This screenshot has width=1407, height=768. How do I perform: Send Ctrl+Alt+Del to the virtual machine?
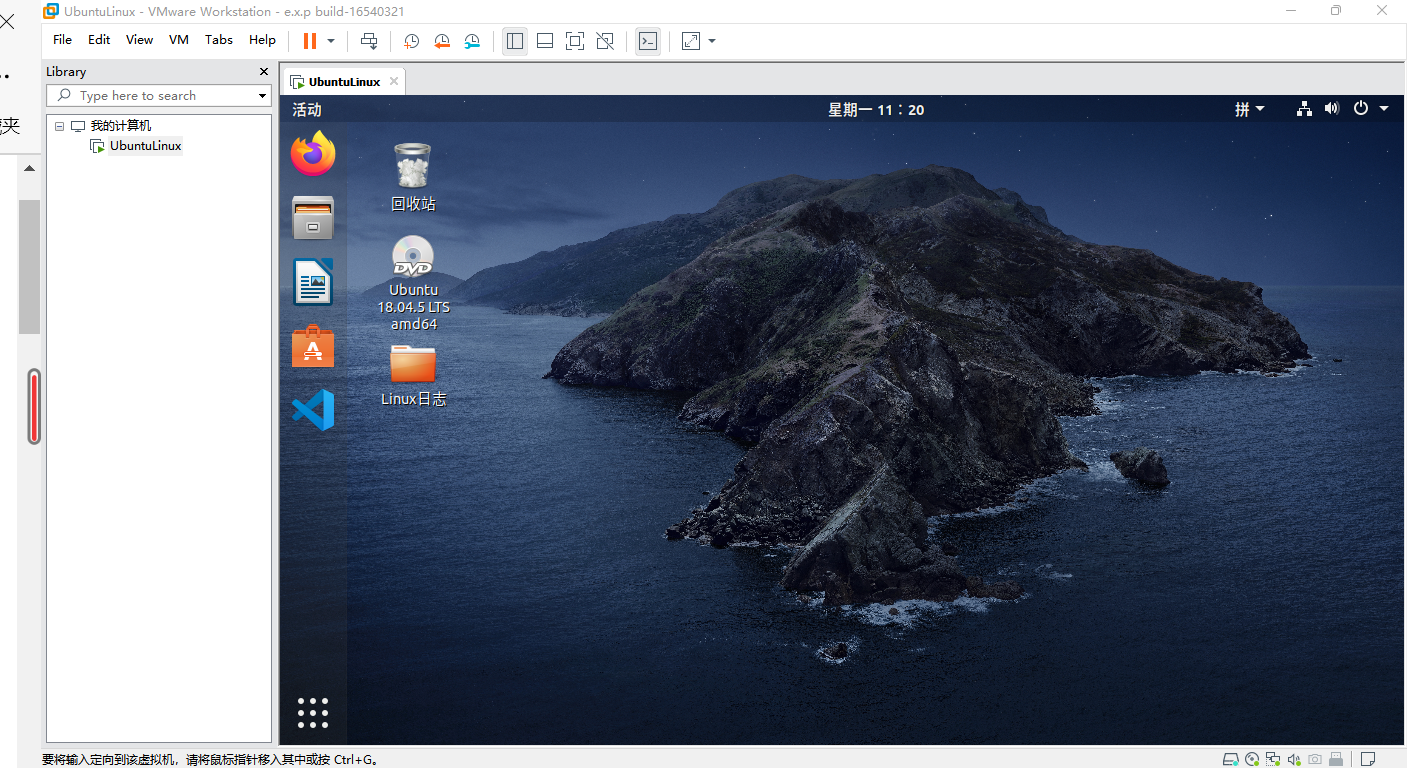pyautogui.click(x=368, y=41)
